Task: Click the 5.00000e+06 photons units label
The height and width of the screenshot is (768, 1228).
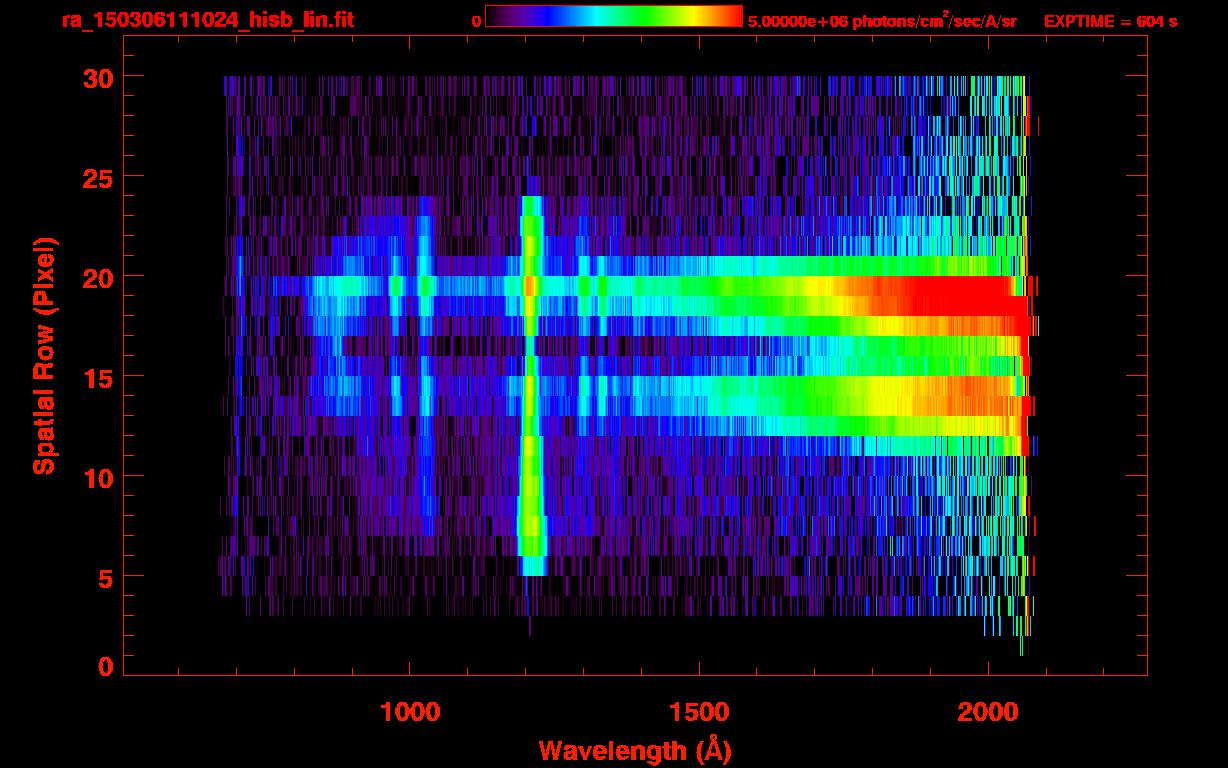Action: [882, 20]
